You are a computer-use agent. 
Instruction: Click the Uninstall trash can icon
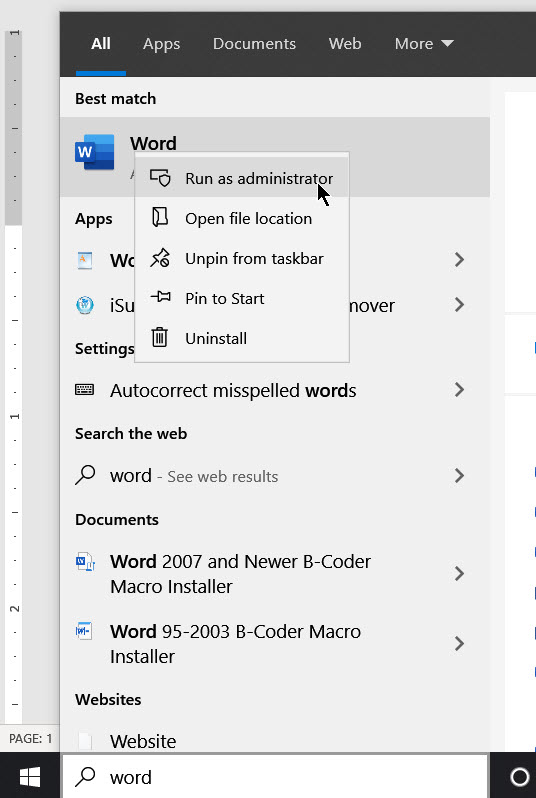tap(160, 337)
